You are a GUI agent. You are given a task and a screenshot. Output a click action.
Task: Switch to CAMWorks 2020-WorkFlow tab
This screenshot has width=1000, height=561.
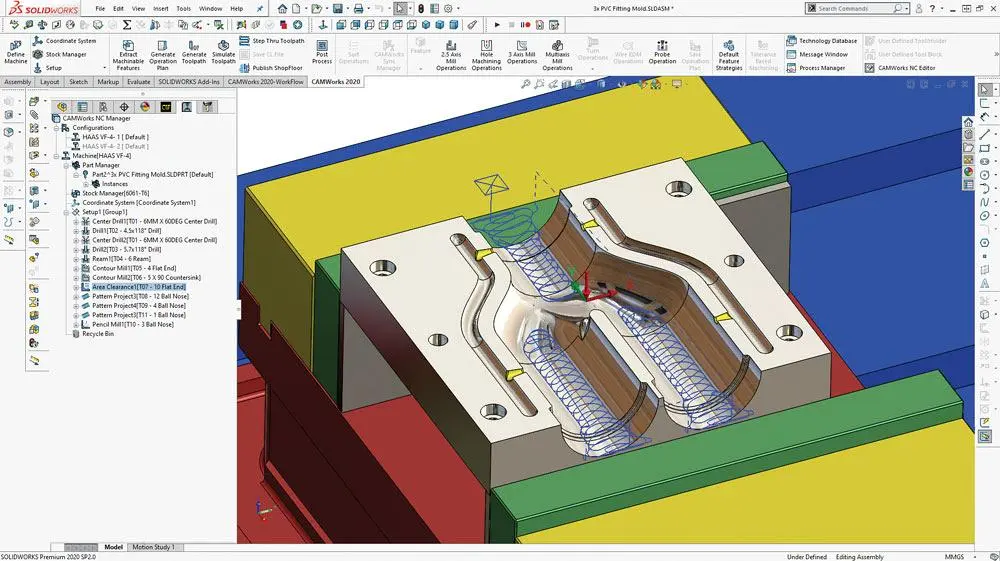[265, 82]
